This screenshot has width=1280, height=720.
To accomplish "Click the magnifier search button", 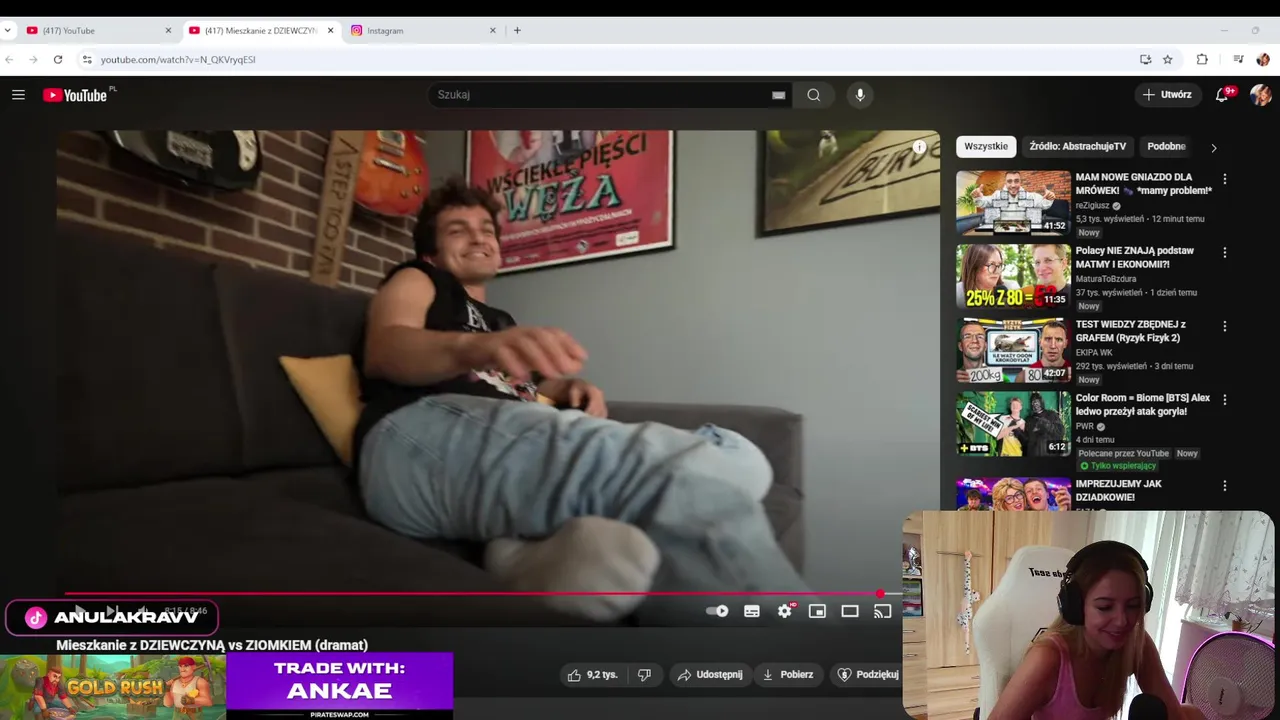I will point(814,95).
